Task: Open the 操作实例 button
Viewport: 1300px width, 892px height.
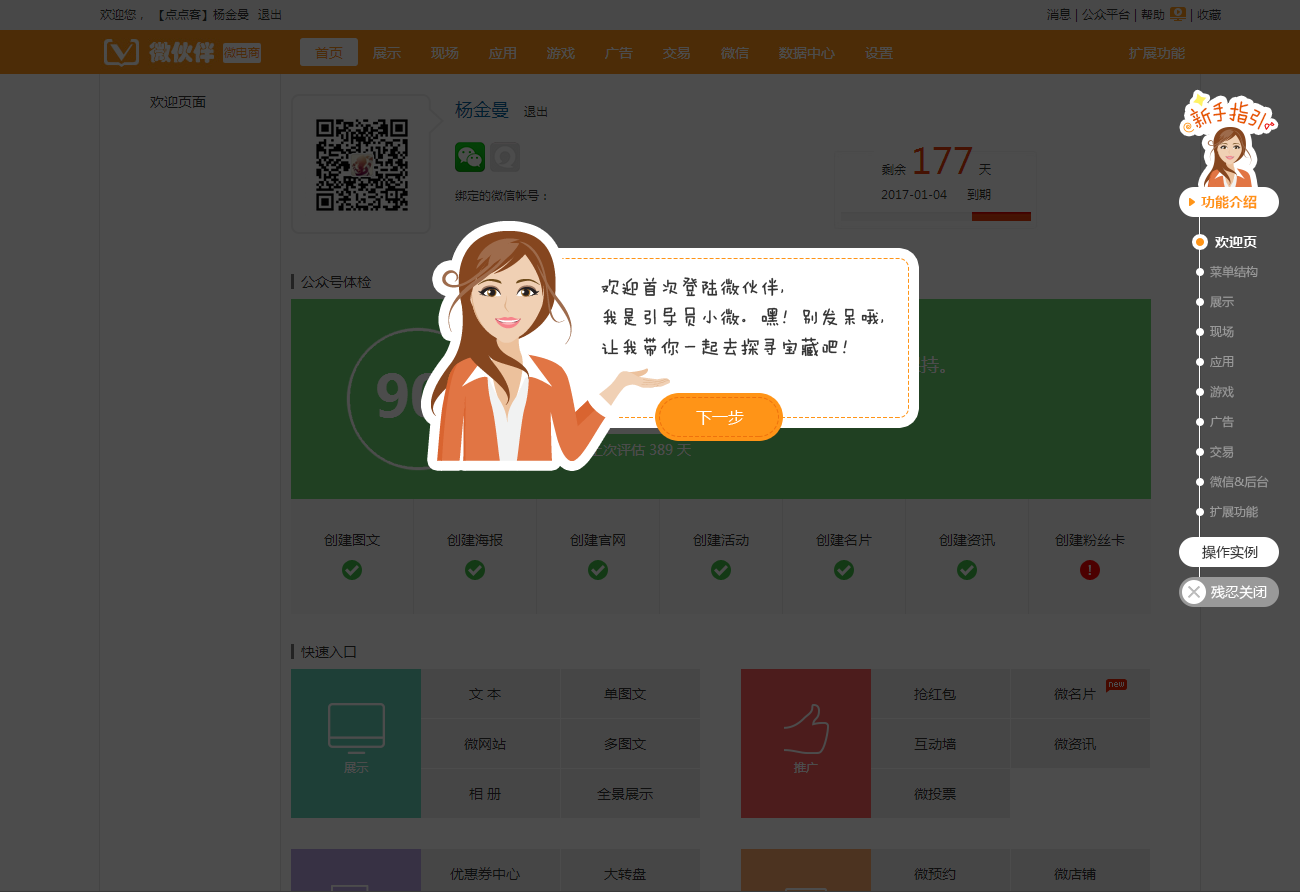Action: click(1229, 552)
